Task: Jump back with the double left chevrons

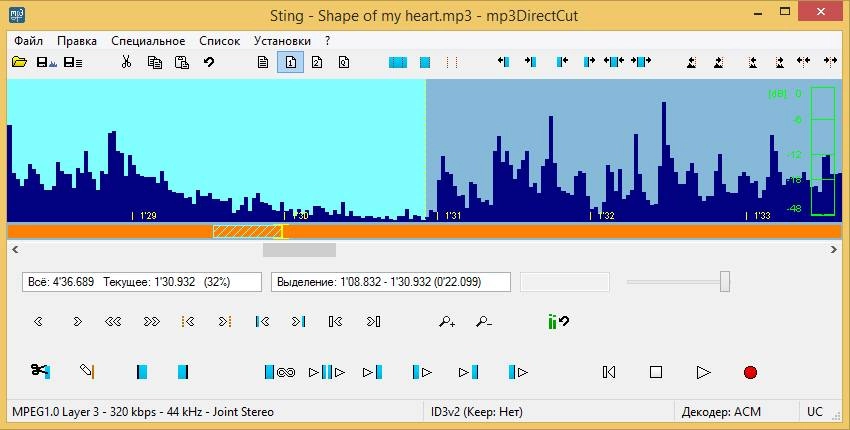Action: pyautogui.click(x=113, y=322)
